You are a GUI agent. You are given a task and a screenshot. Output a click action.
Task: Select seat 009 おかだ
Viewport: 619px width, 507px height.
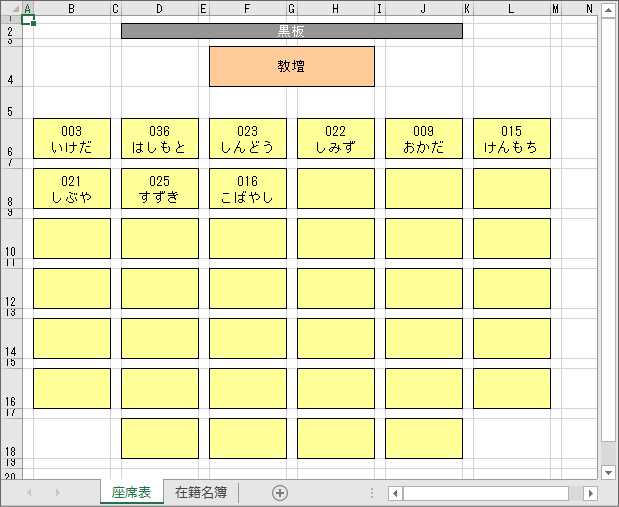(424, 139)
